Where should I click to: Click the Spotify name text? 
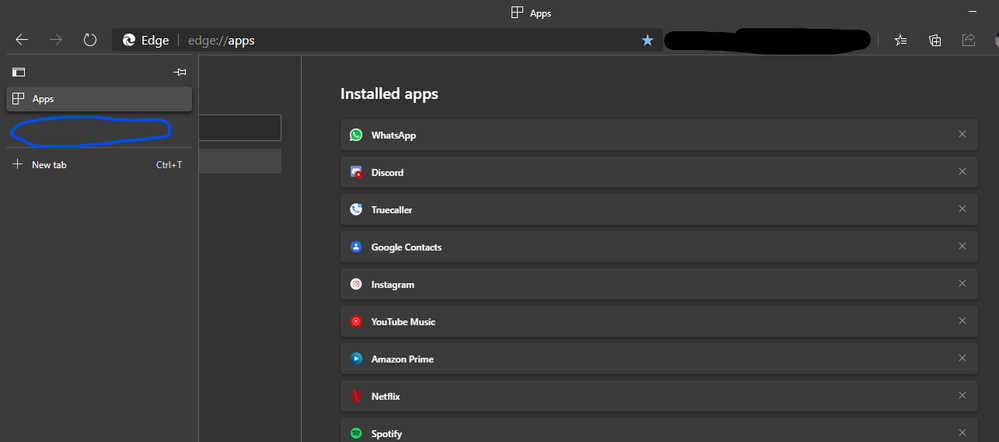pos(387,434)
